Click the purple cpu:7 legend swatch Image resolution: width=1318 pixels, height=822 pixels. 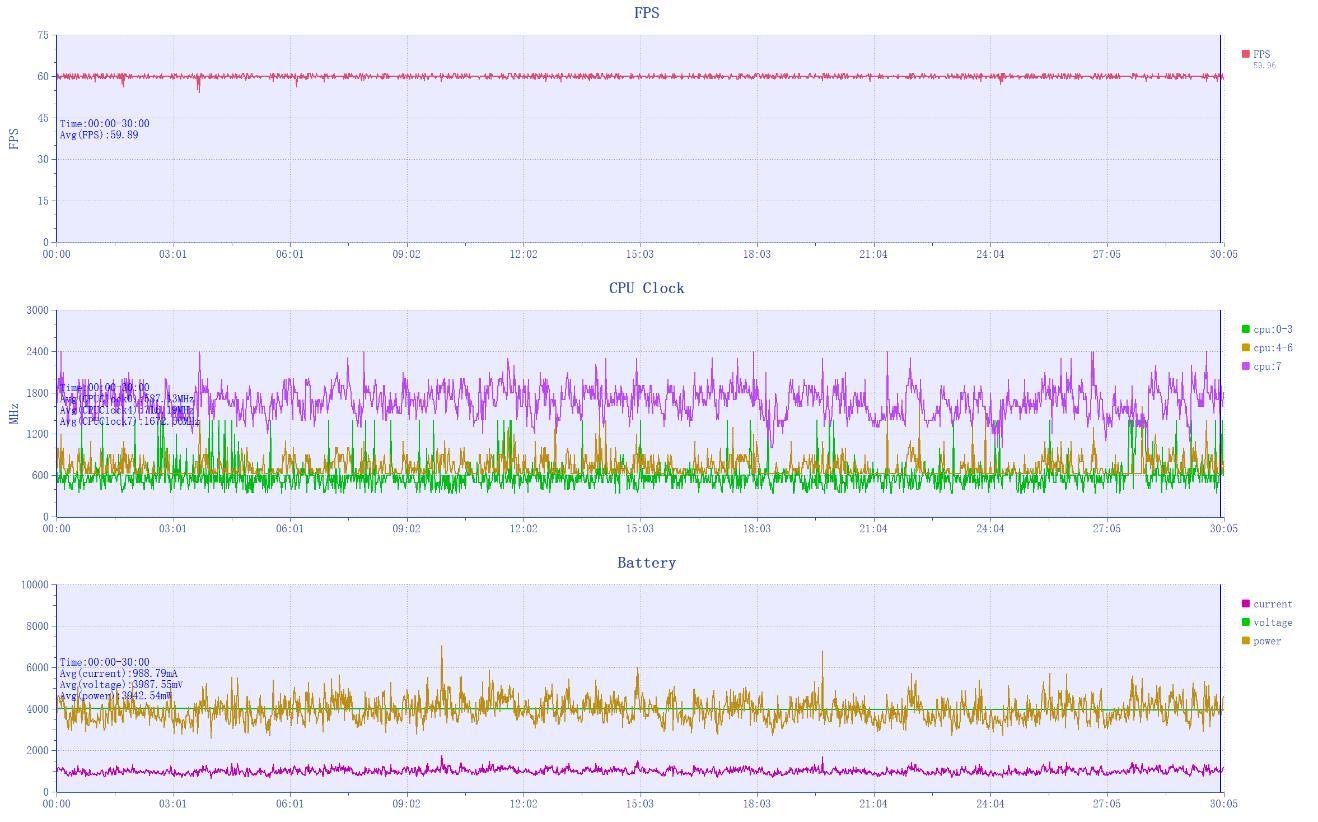1246,367
